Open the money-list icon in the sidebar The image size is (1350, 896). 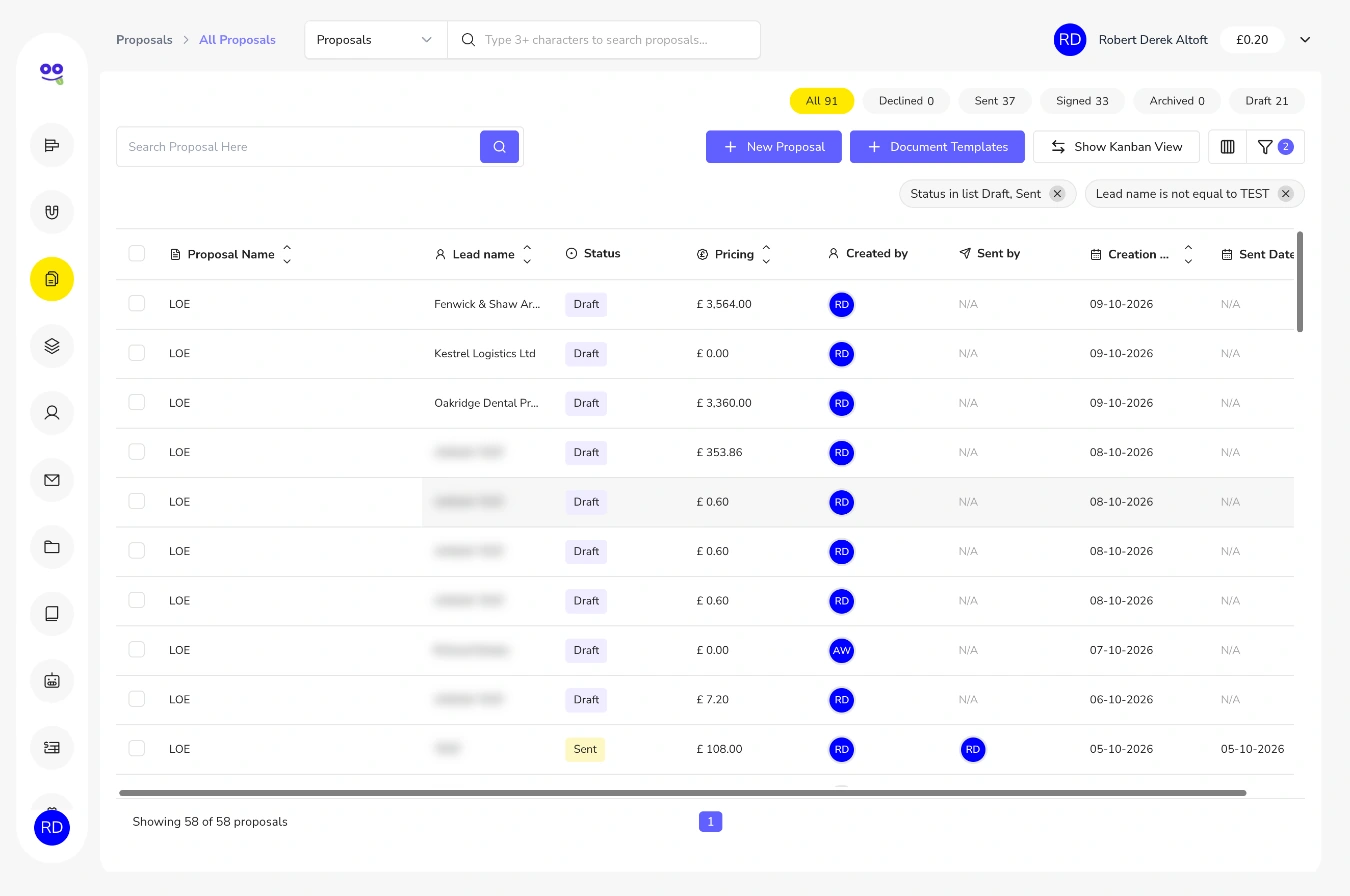[52, 748]
